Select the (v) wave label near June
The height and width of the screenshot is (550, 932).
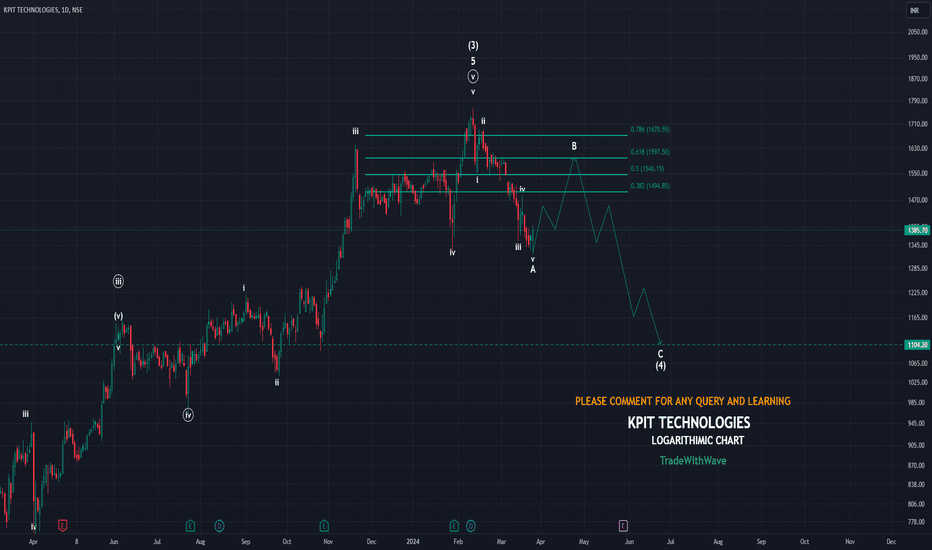click(x=118, y=316)
